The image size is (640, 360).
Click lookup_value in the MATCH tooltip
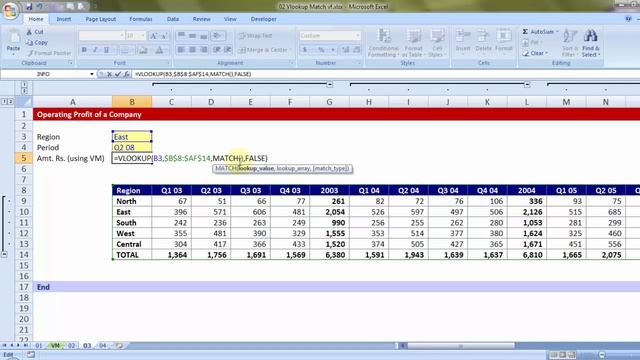pos(256,168)
